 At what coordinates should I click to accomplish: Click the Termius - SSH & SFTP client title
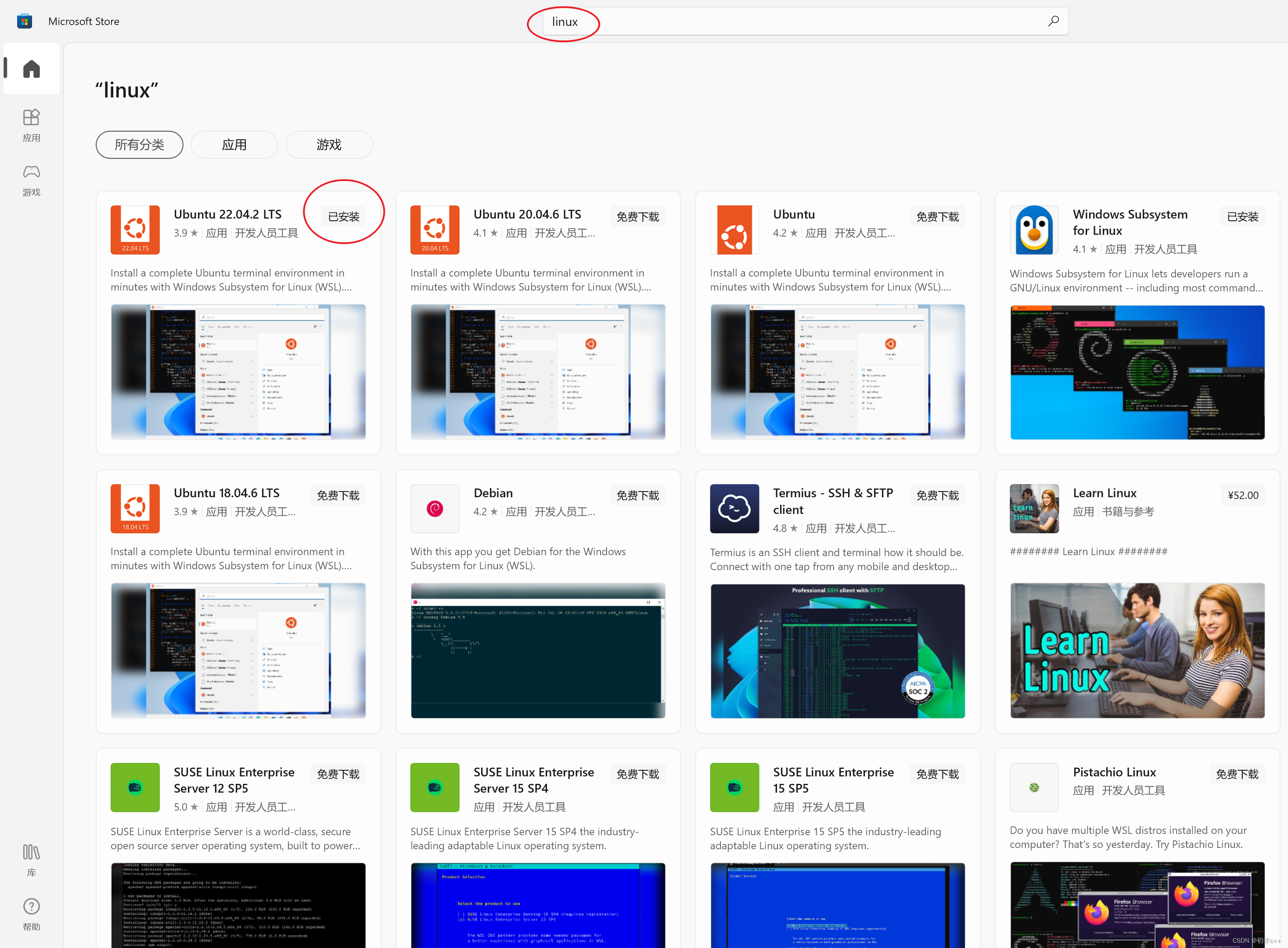(x=833, y=501)
